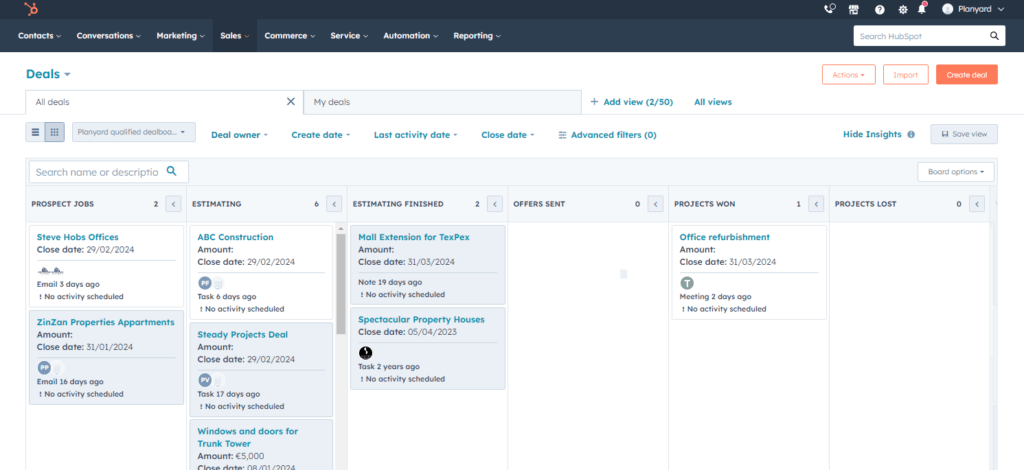The height and width of the screenshot is (470, 1024).
Task: Switch to list view icon
Action: click(35, 133)
